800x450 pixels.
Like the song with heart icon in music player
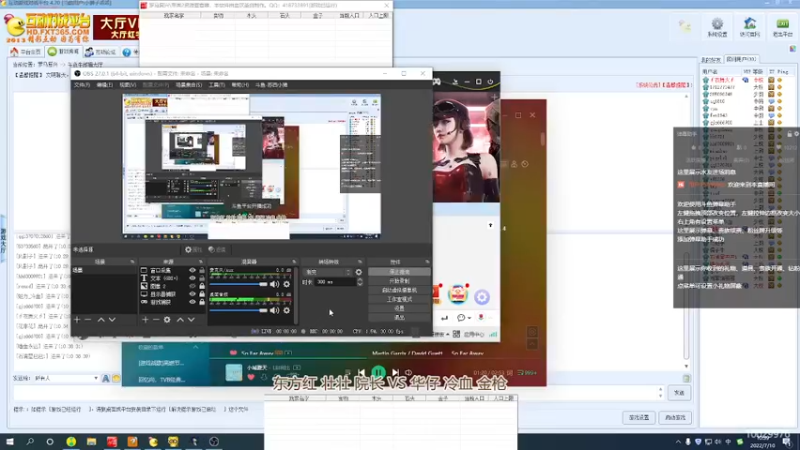(251, 378)
